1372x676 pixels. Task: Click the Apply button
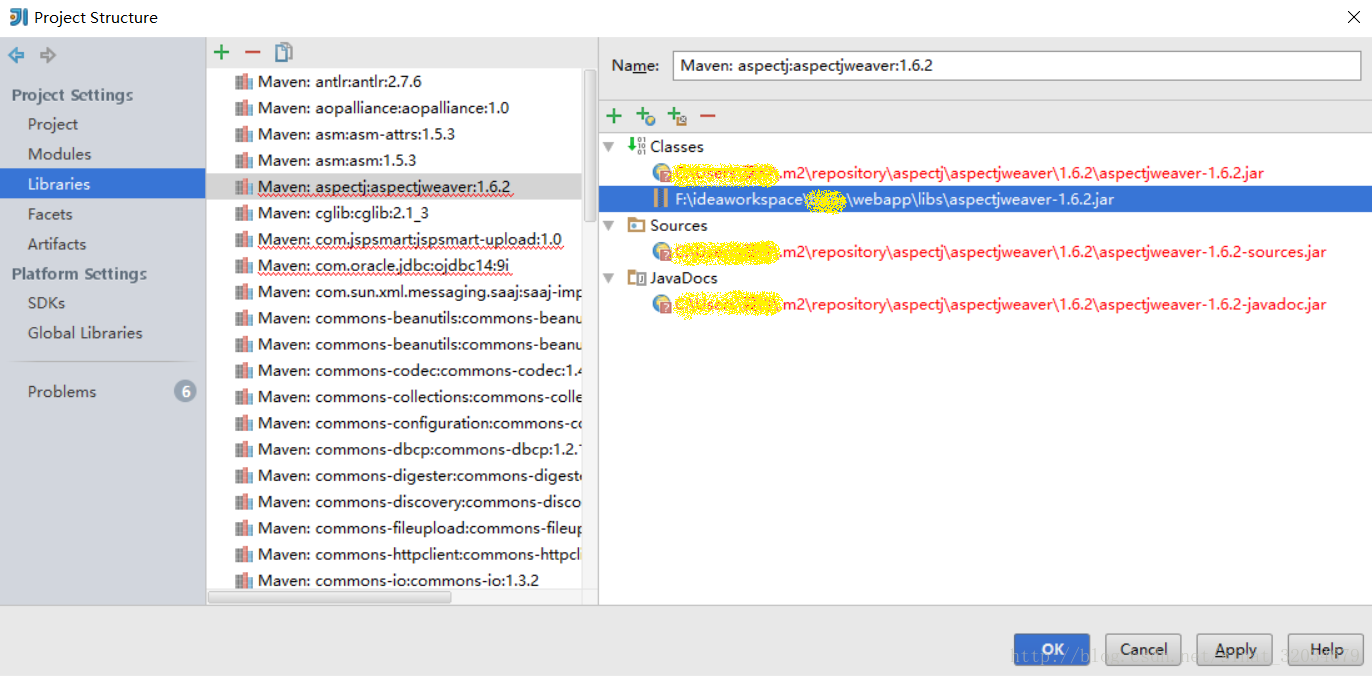point(1234,649)
